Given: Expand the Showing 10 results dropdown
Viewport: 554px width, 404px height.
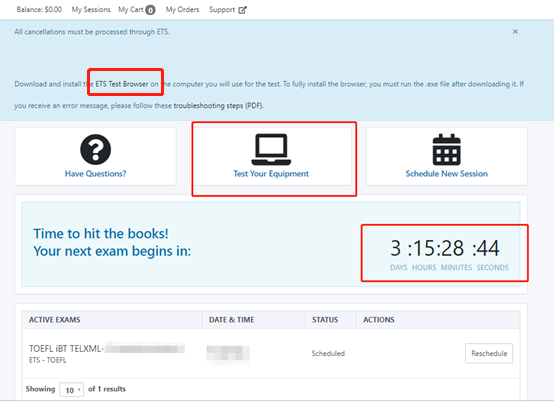Looking at the screenshot, I should pyautogui.click(x=72, y=390).
